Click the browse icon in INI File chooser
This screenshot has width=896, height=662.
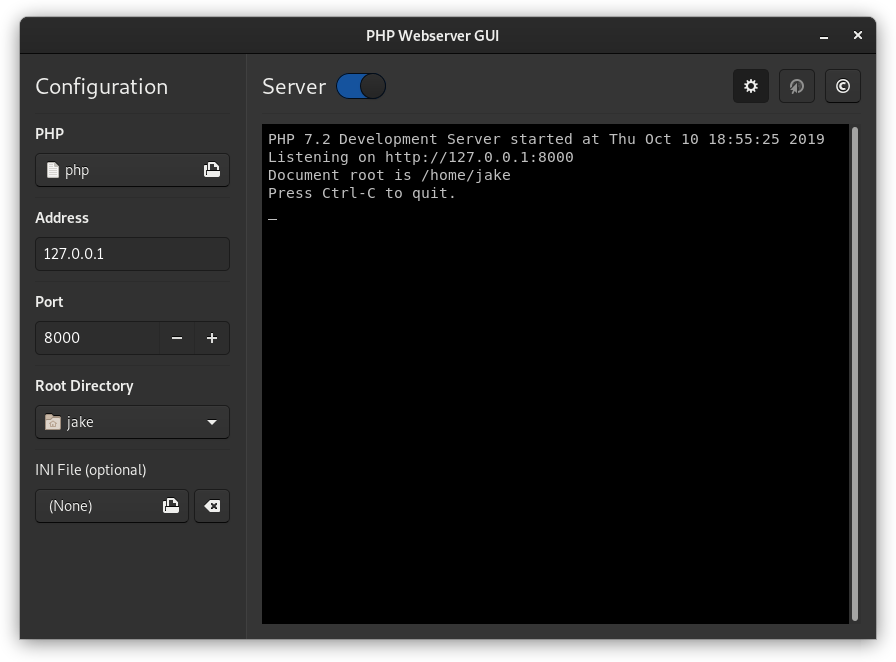tap(171, 506)
